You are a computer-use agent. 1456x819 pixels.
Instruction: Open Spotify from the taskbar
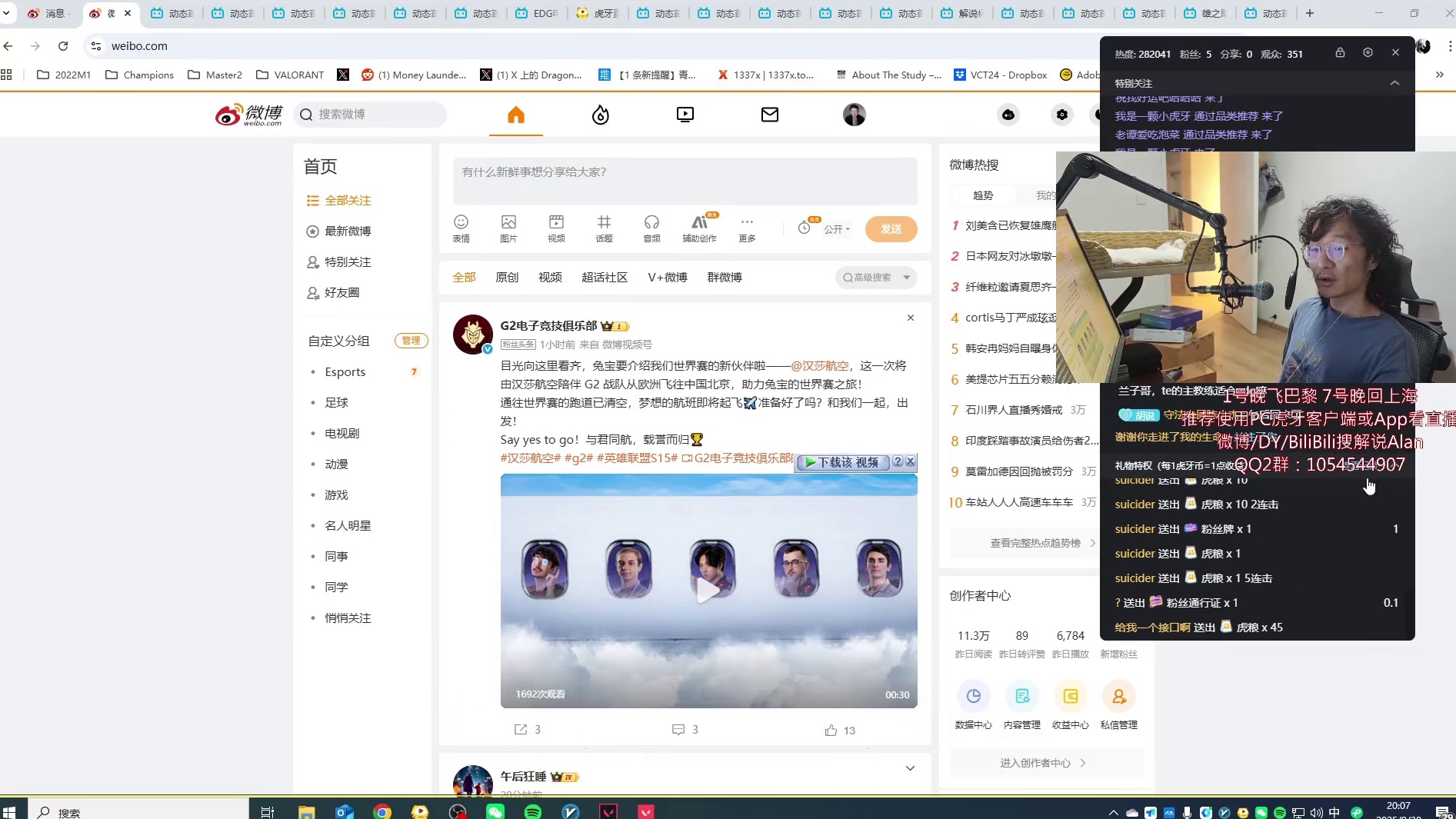pyautogui.click(x=533, y=812)
